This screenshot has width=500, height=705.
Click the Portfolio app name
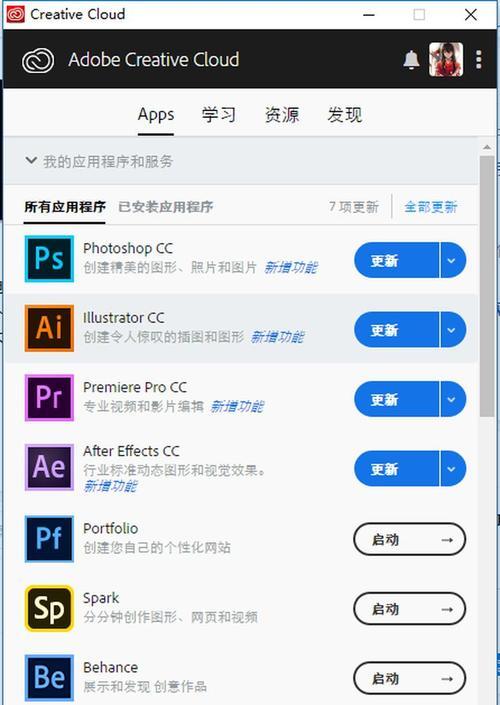tap(110, 528)
